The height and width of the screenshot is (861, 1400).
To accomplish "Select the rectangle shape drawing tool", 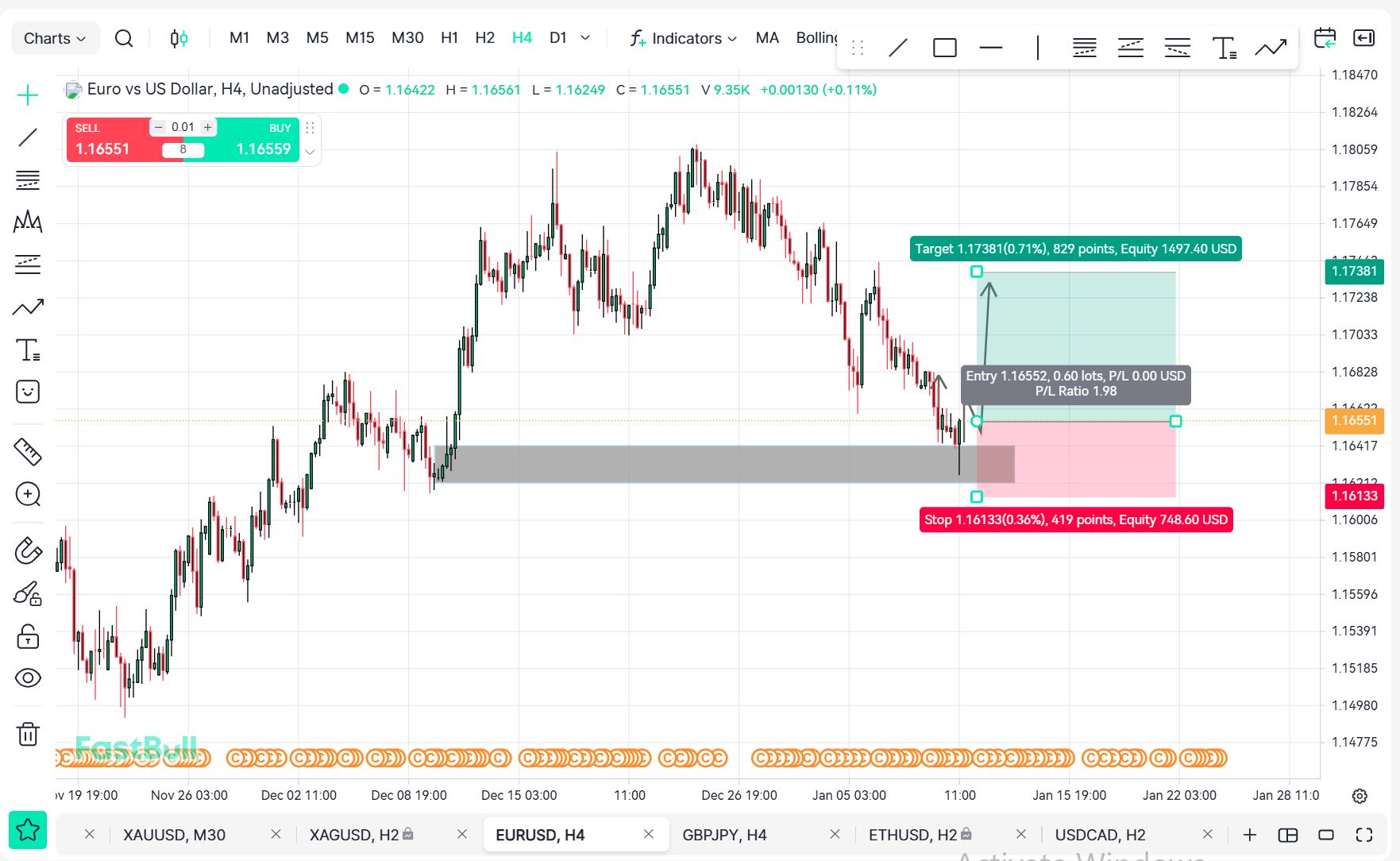I will point(944,48).
